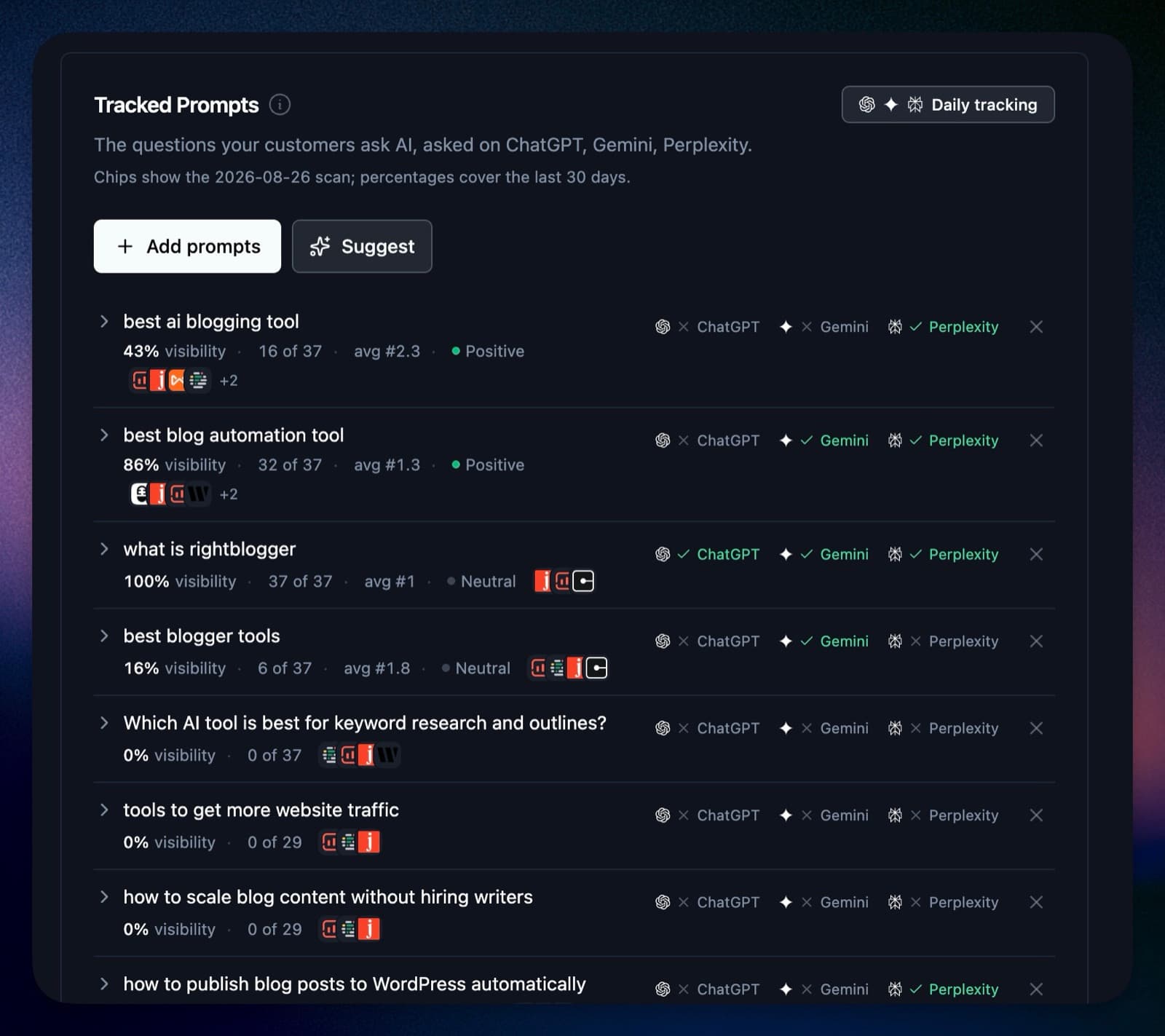
Task: Click "6 of 37" count
Action: [x=285, y=668]
